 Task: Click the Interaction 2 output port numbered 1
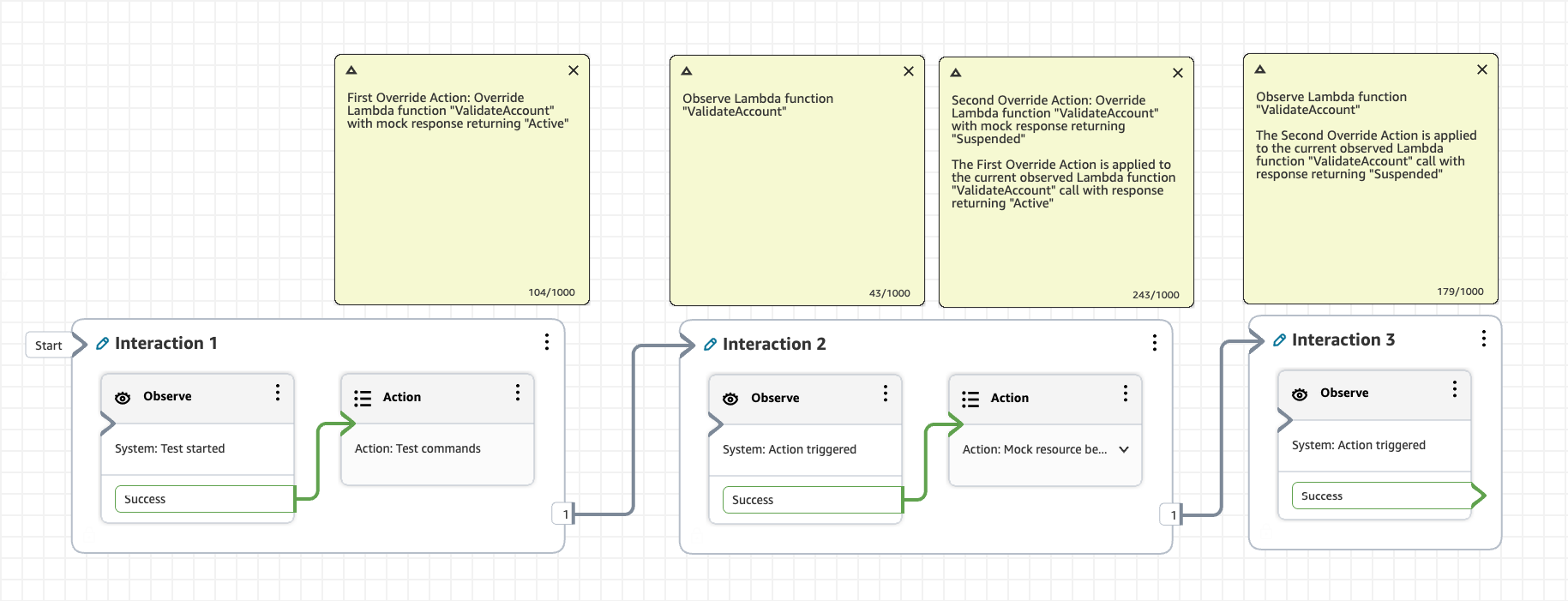click(x=1172, y=514)
